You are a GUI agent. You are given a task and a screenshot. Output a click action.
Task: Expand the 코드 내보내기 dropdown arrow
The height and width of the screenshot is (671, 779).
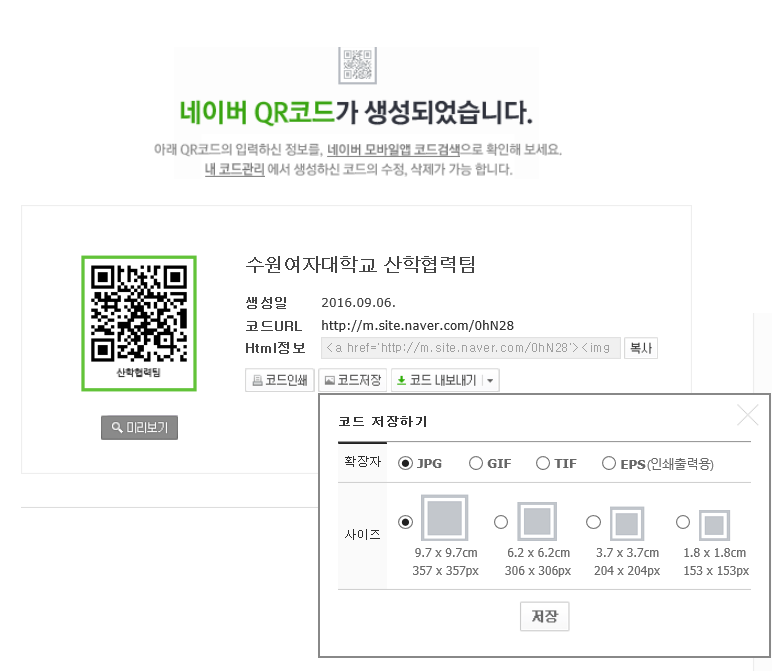coord(491,380)
